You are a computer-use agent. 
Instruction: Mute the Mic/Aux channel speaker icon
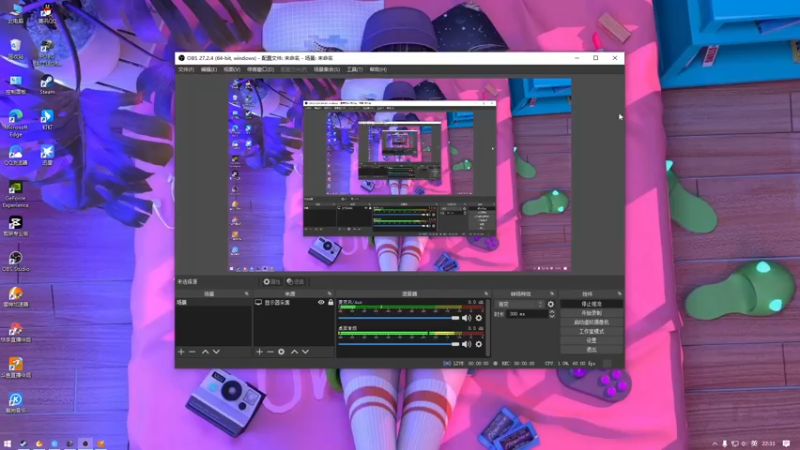(x=466, y=318)
